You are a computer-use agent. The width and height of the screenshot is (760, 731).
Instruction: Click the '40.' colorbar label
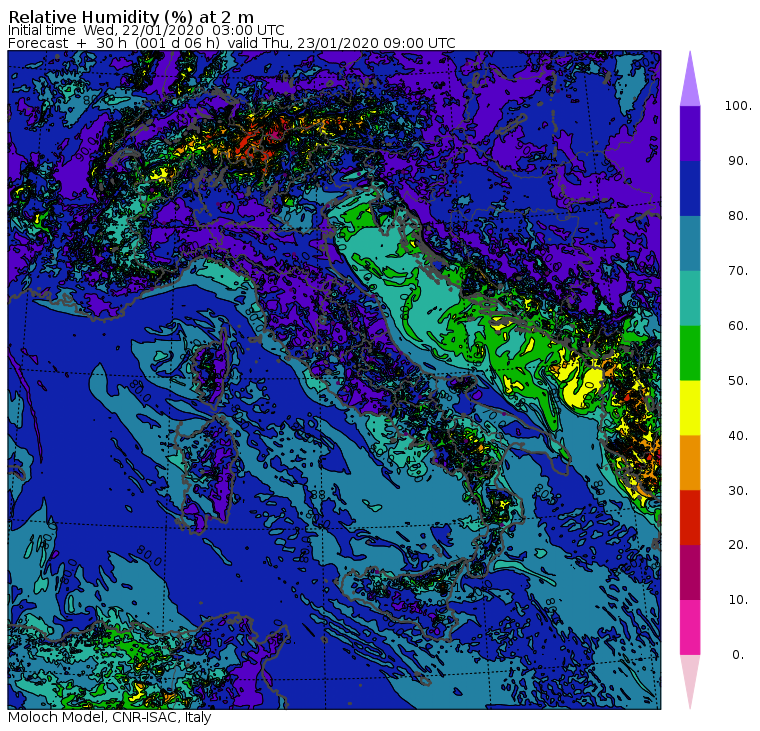click(738, 436)
